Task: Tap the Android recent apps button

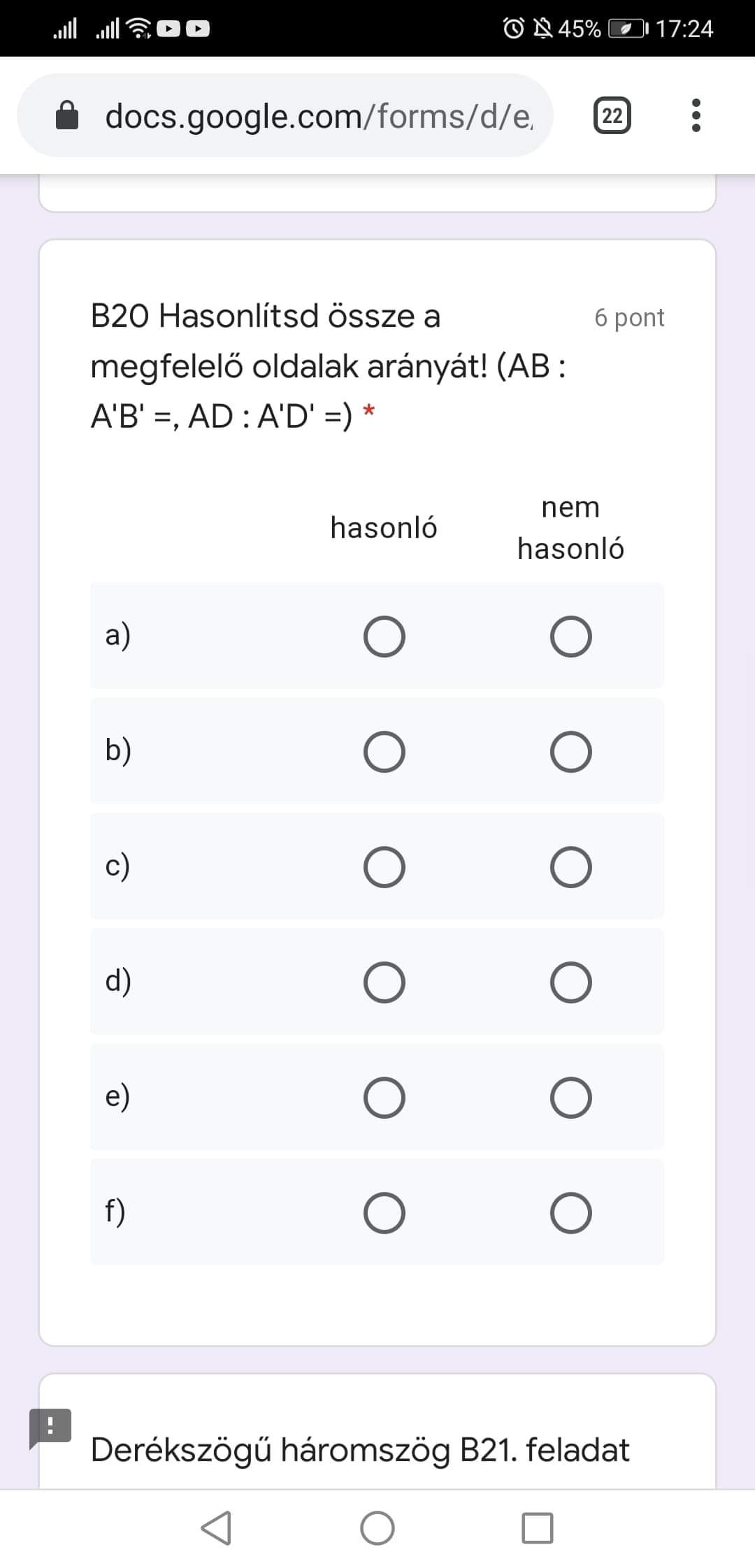Action: coord(538,1528)
